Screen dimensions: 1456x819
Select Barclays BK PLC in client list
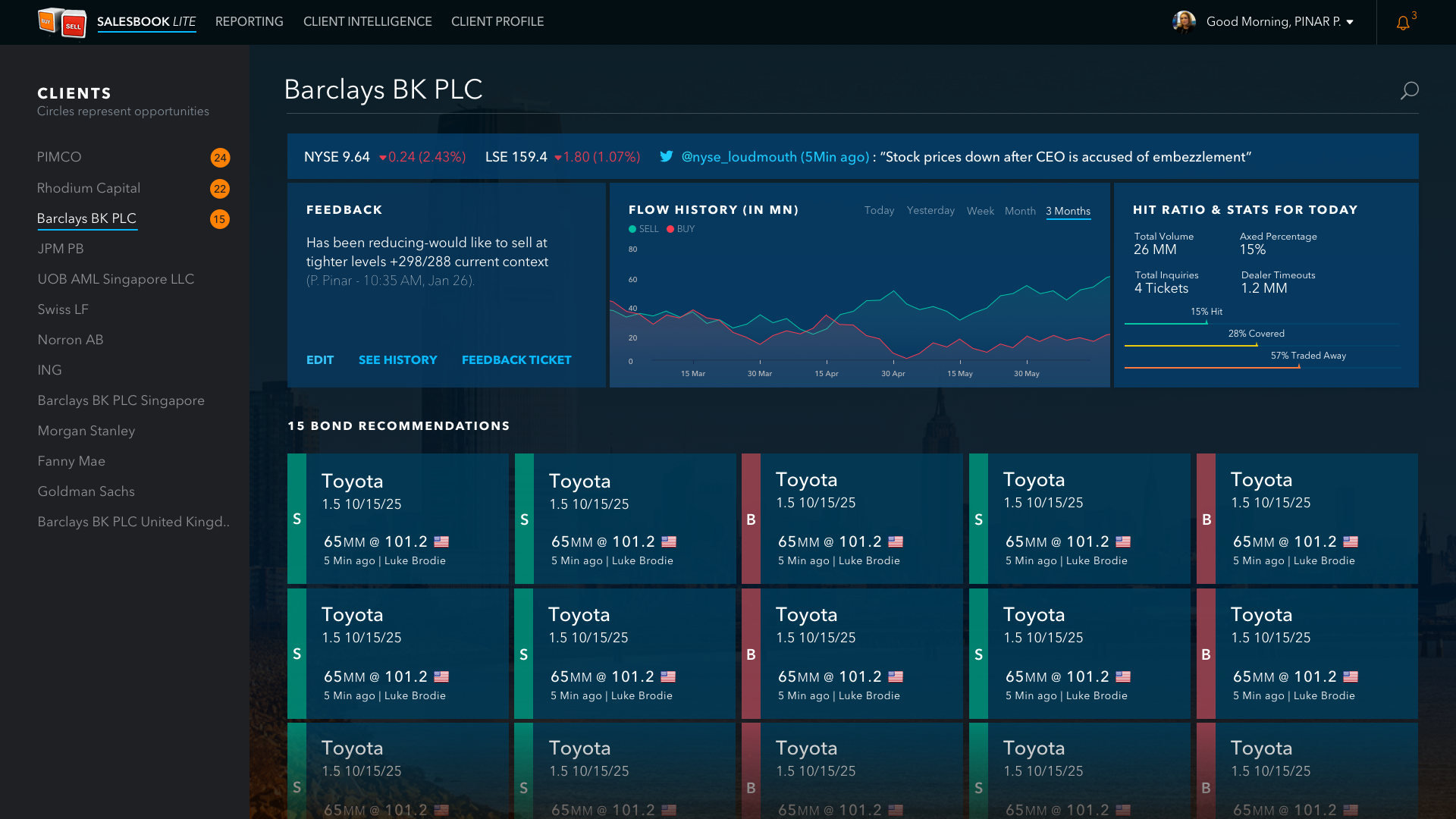pyautogui.click(x=86, y=218)
